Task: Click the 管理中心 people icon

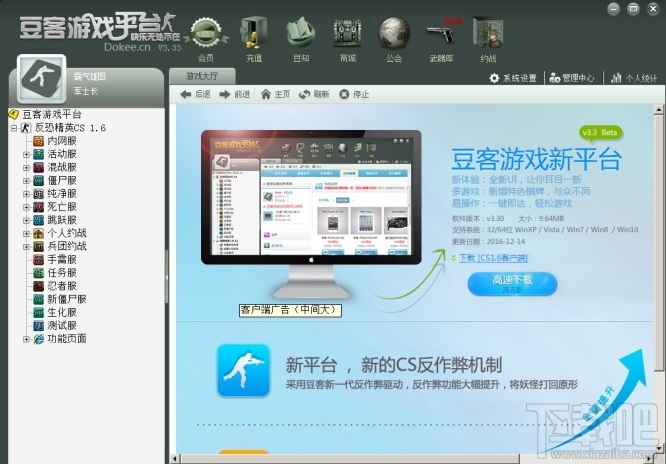Action: [x=554, y=78]
